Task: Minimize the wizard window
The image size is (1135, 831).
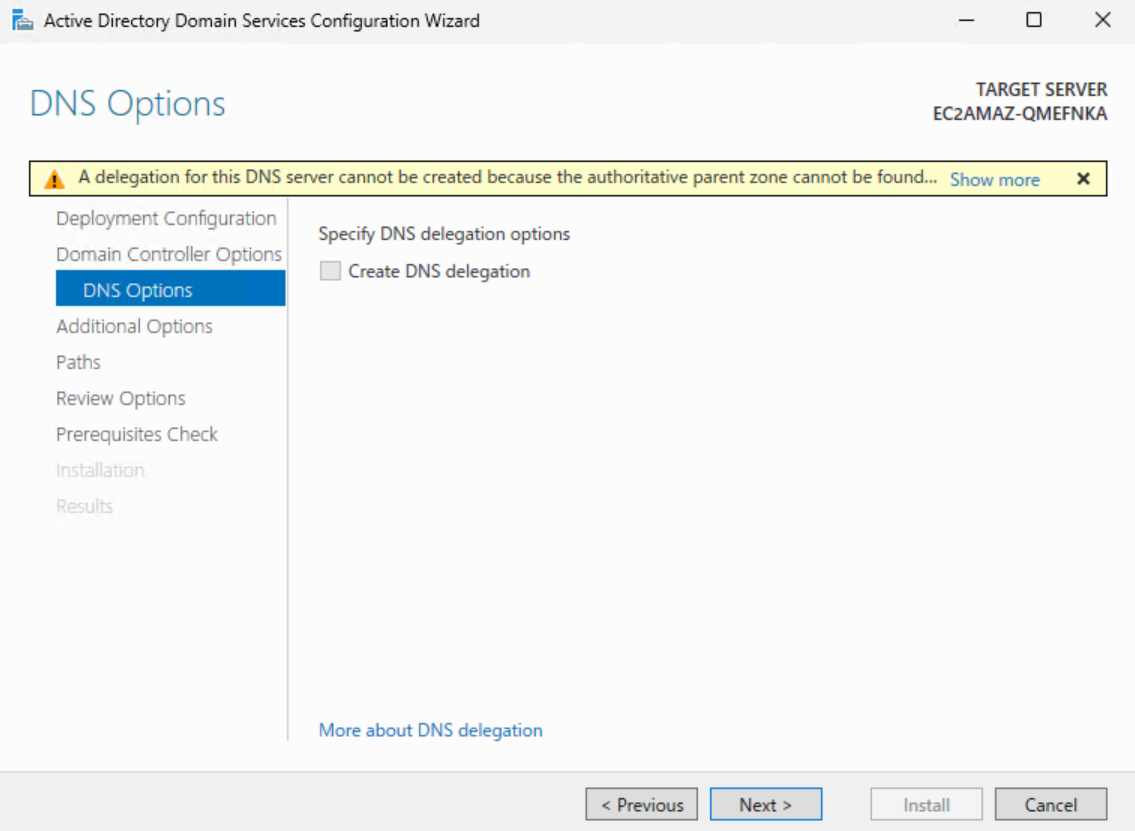Action: pyautogui.click(x=965, y=20)
